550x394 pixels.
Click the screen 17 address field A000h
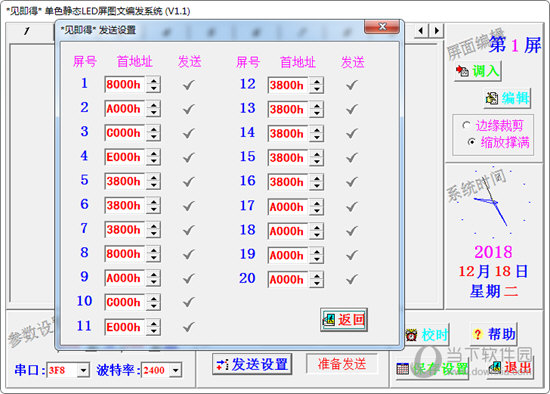(x=288, y=207)
